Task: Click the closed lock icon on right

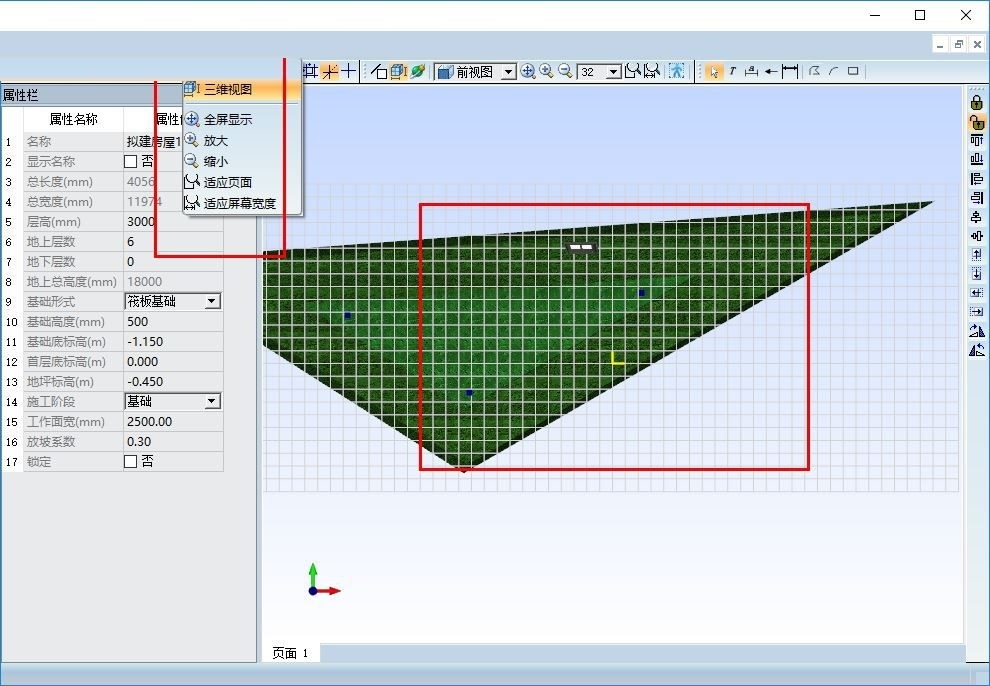Action: (977, 102)
